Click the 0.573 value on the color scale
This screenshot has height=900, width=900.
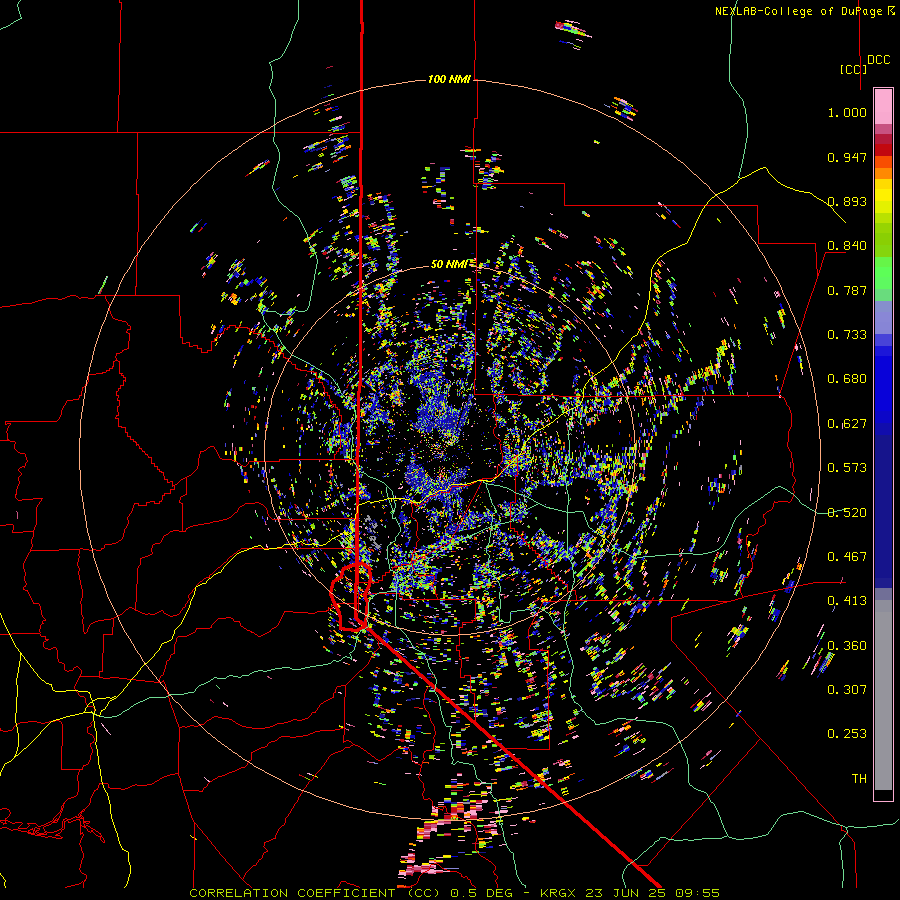(847, 468)
